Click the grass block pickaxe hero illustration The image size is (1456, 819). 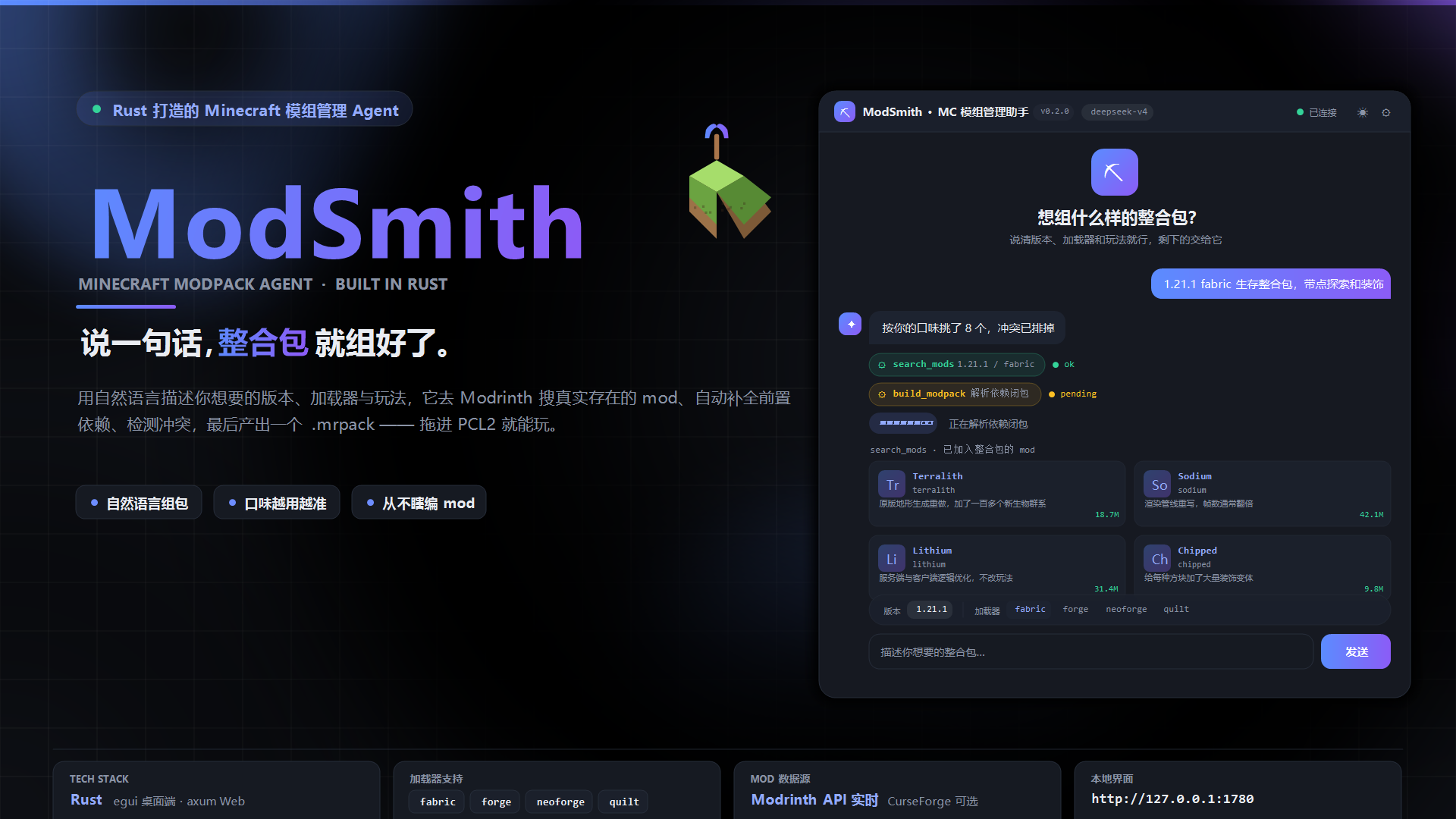point(729,182)
